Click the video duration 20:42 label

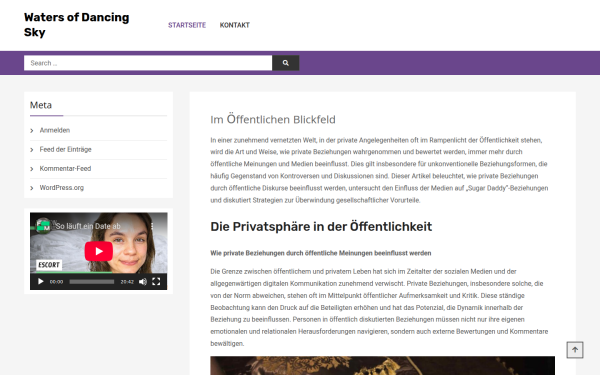[127, 282]
